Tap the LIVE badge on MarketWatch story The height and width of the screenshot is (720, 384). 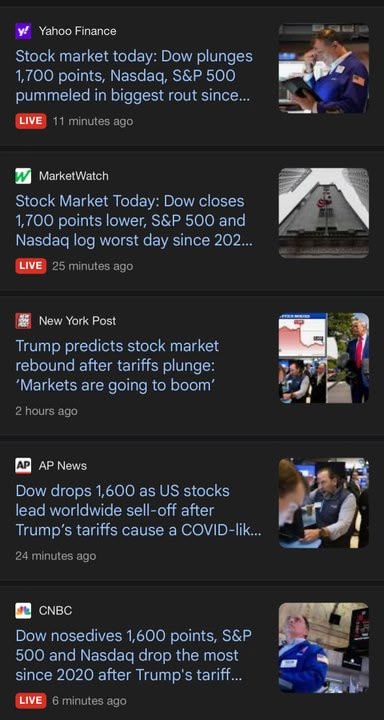pyautogui.click(x=31, y=266)
